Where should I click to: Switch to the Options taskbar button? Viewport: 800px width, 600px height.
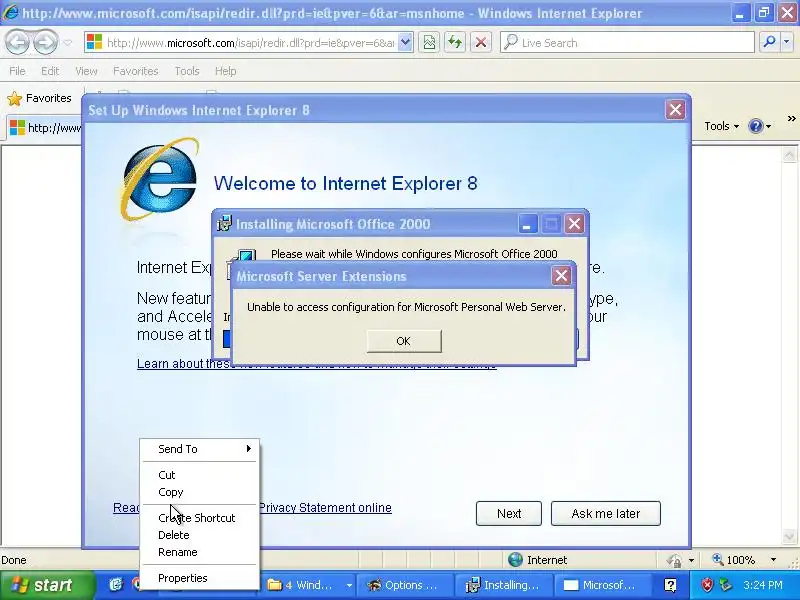tap(404, 585)
